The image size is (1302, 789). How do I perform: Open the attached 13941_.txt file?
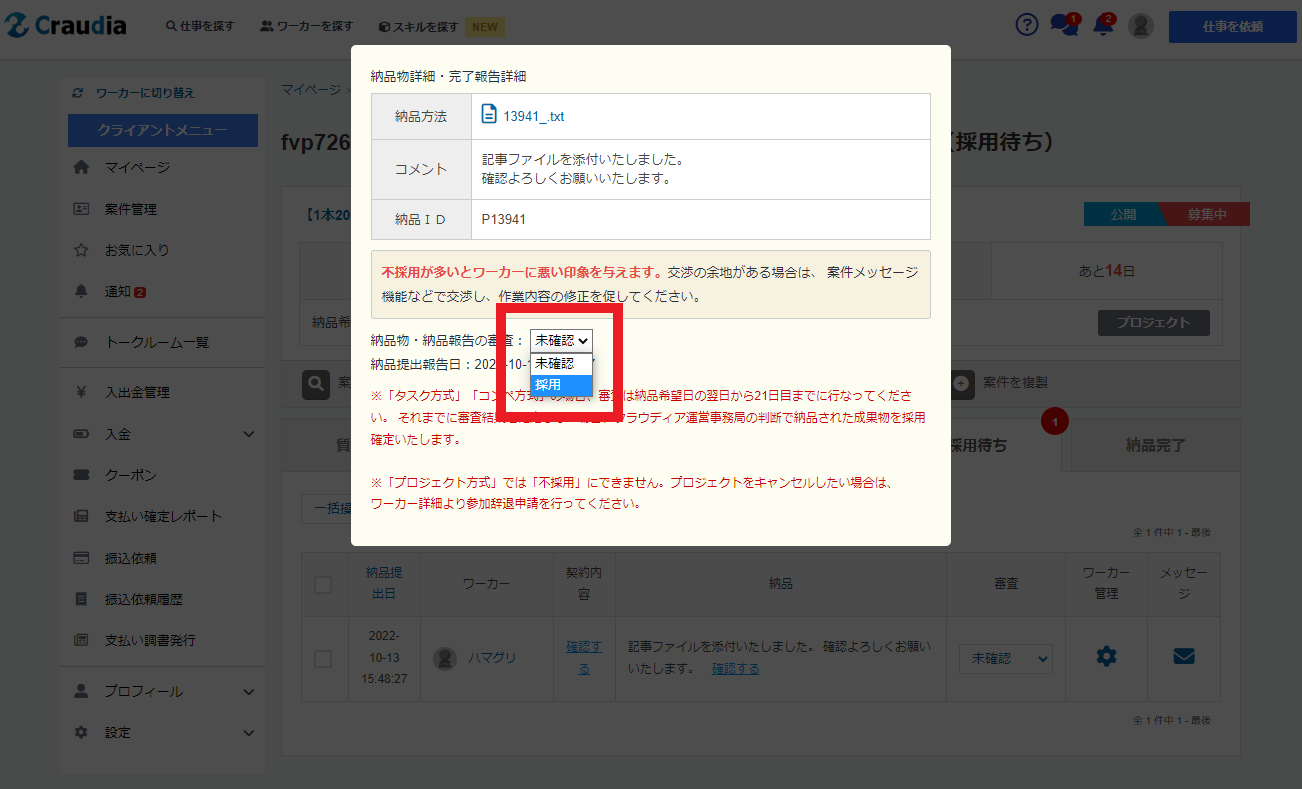(533, 116)
